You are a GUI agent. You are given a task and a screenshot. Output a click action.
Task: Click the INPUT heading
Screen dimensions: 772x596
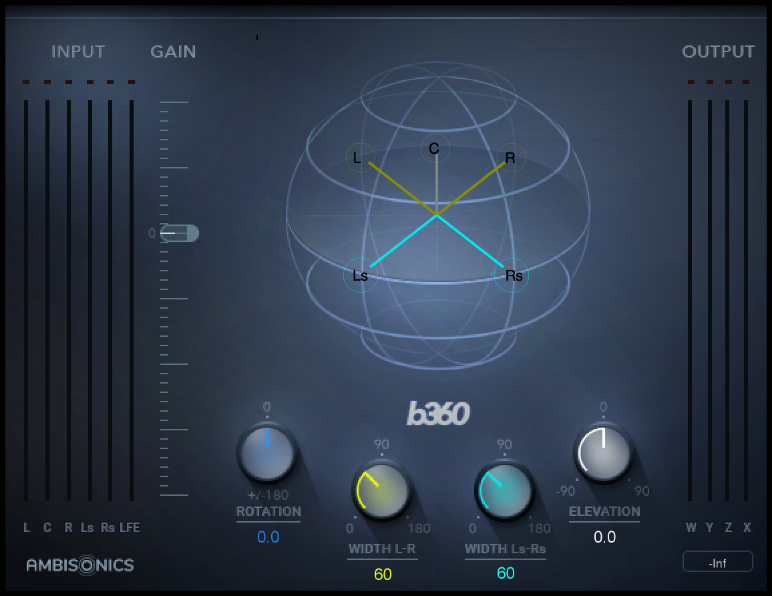pyautogui.click(x=78, y=52)
